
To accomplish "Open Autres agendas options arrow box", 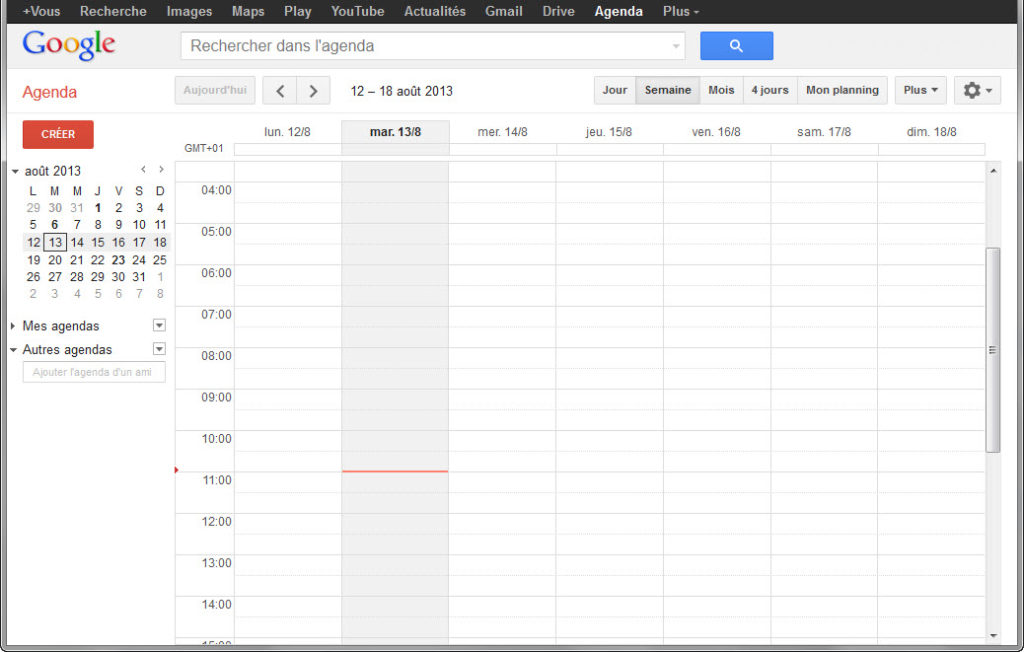I will 159,349.
